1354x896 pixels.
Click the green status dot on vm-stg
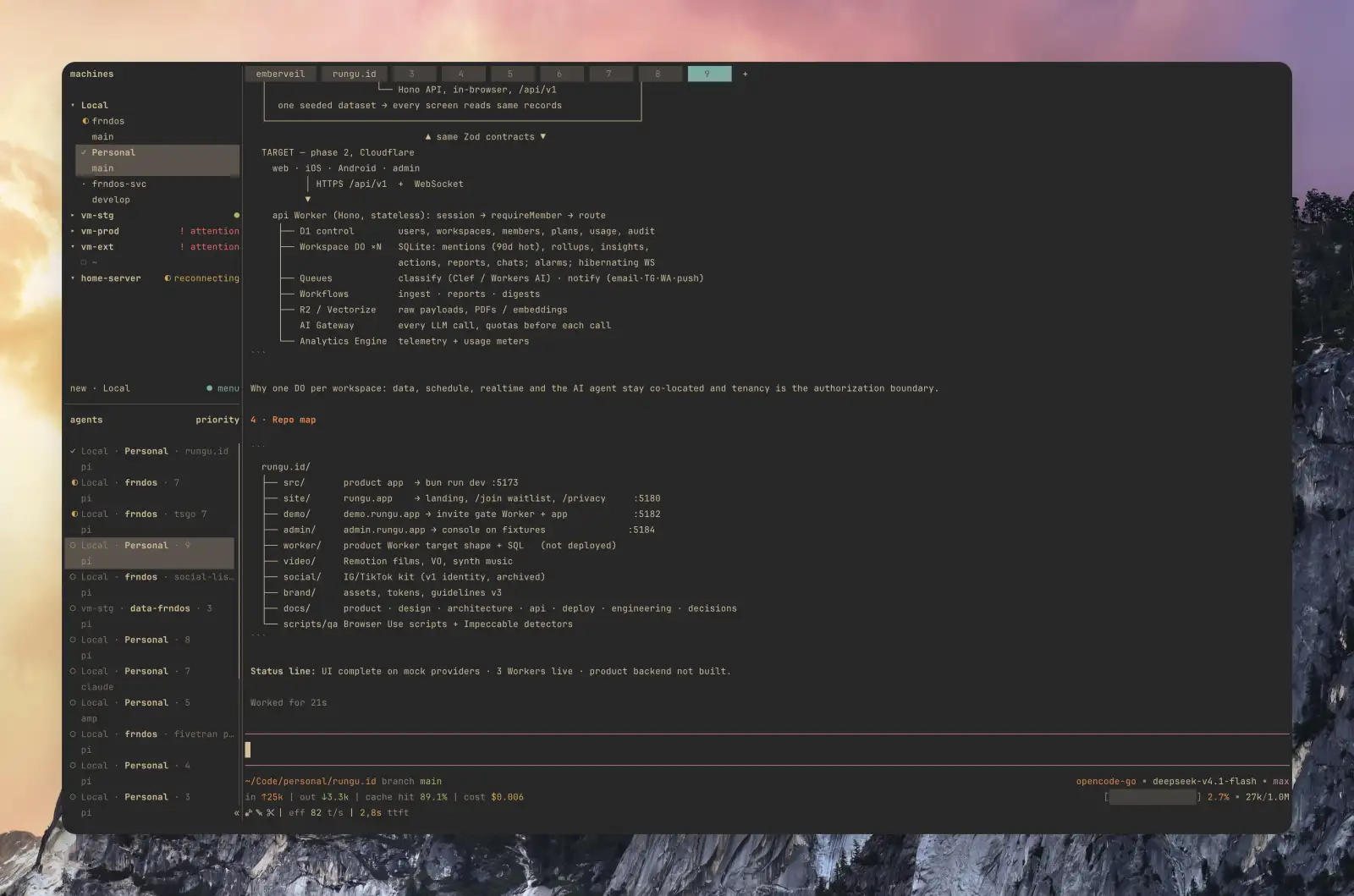point(236,216)
